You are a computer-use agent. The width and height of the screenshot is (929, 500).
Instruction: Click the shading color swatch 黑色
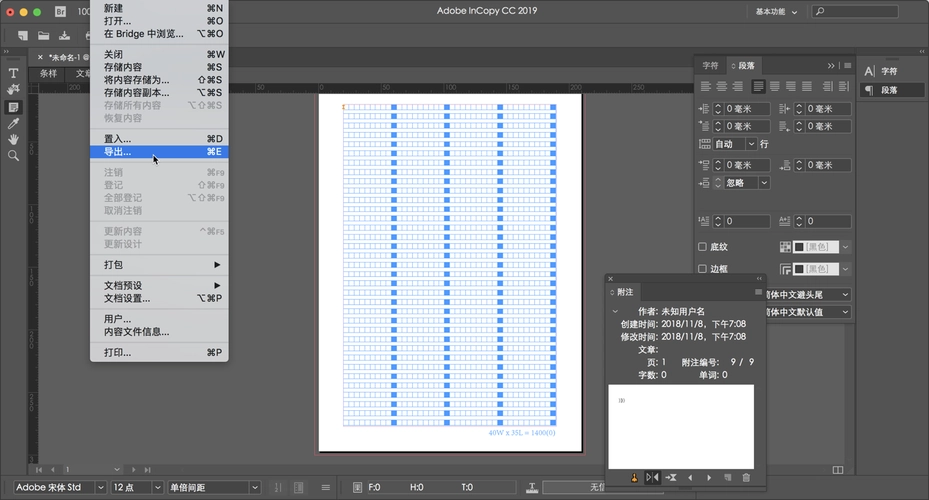[x=814, y=247]
